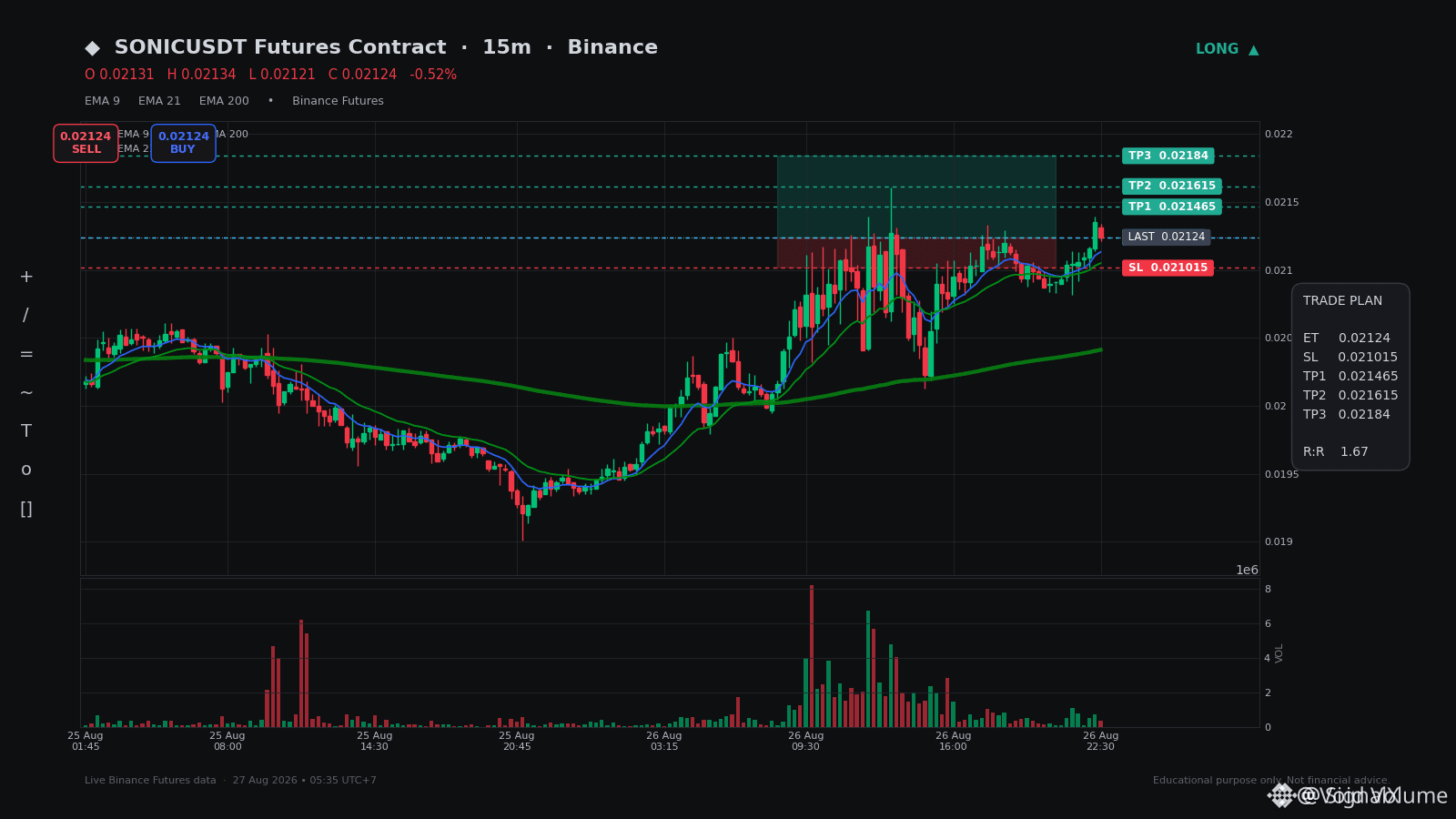Select the trend line slash tool

[x=25, y=316]
